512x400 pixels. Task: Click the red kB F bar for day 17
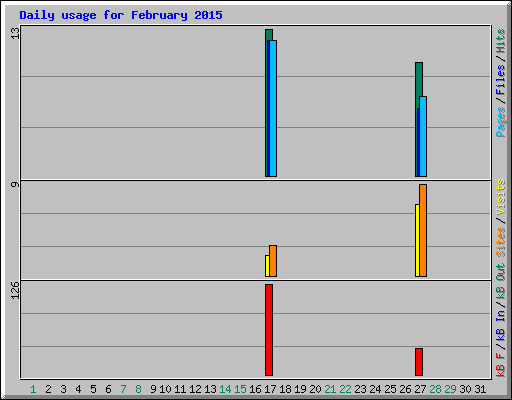pos(269,330)
